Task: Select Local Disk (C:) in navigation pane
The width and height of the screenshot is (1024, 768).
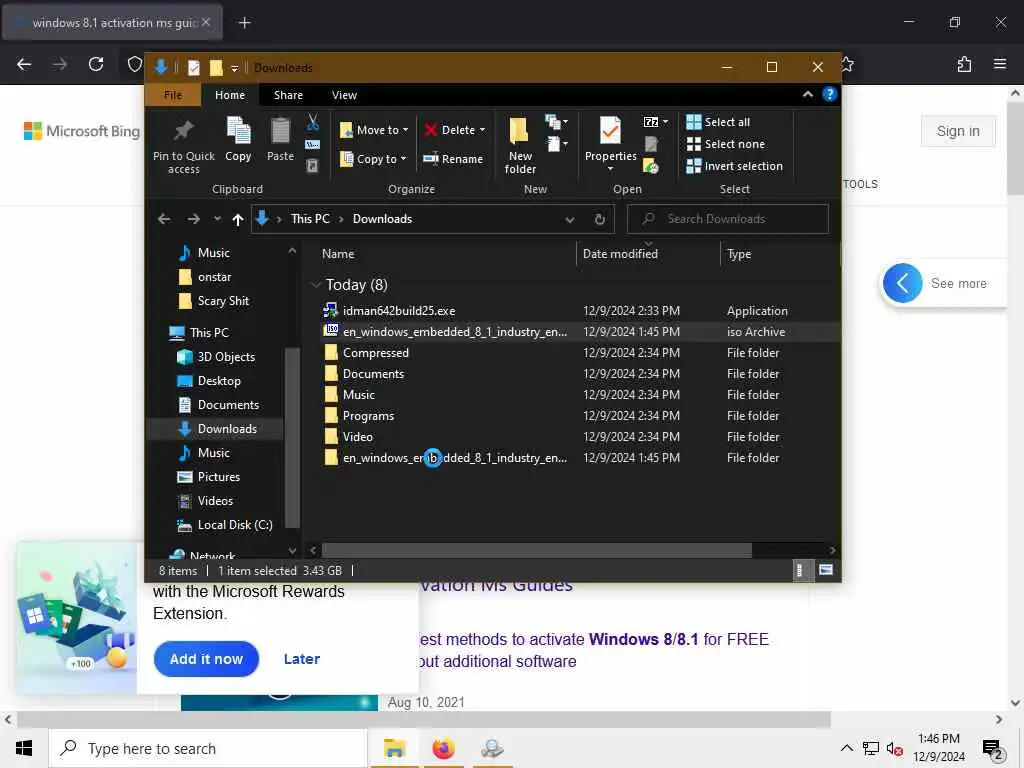Action: 234,525
